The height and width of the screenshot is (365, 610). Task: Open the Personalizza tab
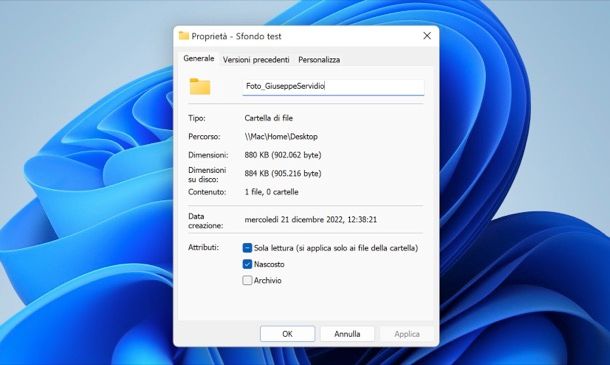pos(319,60)
